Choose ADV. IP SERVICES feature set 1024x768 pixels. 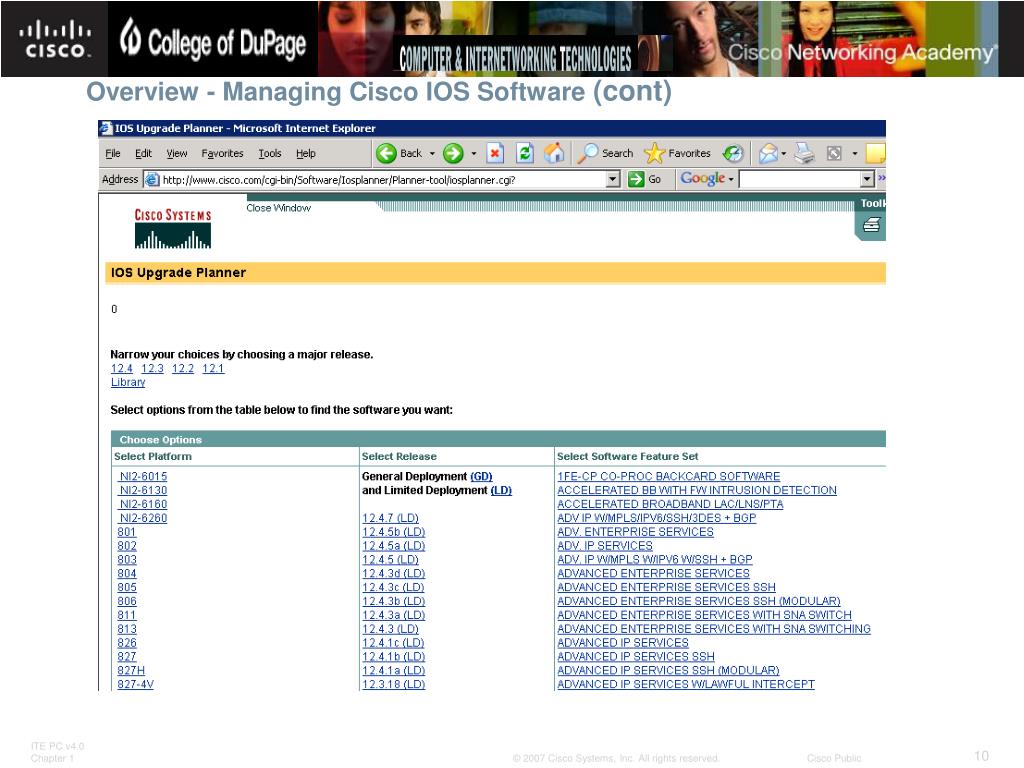[x=605, y=546]
